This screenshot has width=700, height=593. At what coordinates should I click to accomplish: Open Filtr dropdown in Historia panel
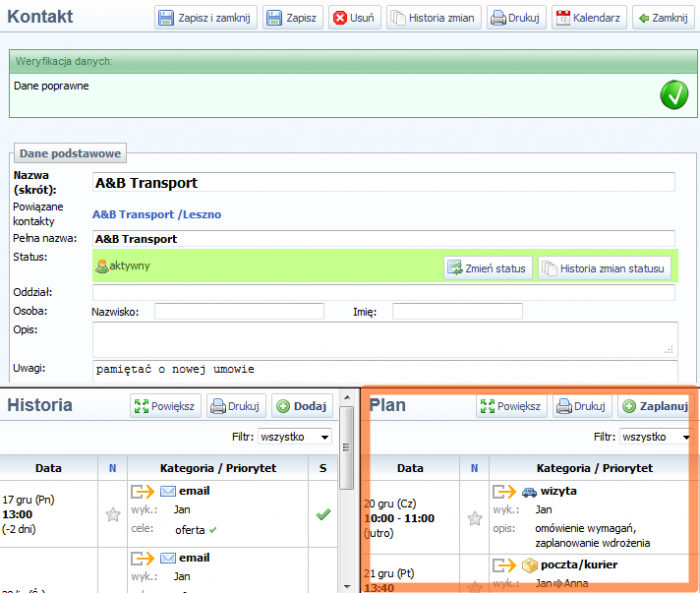click(295, 437)
